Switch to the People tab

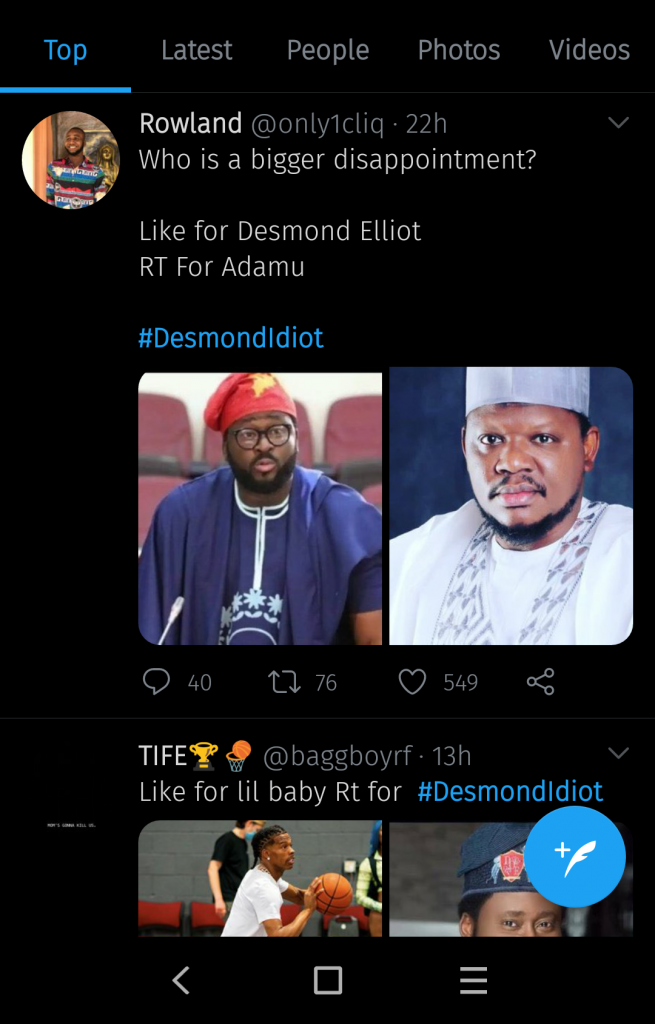pos(327,50)
